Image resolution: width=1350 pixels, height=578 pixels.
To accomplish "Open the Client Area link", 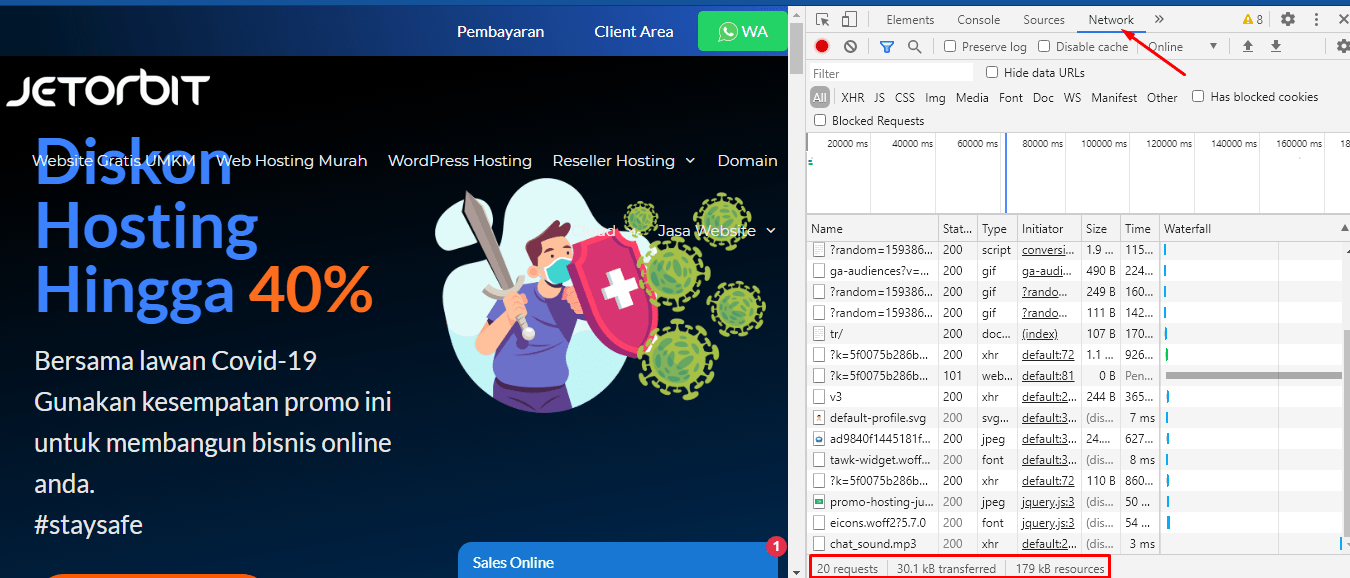I will click(633, 31).
